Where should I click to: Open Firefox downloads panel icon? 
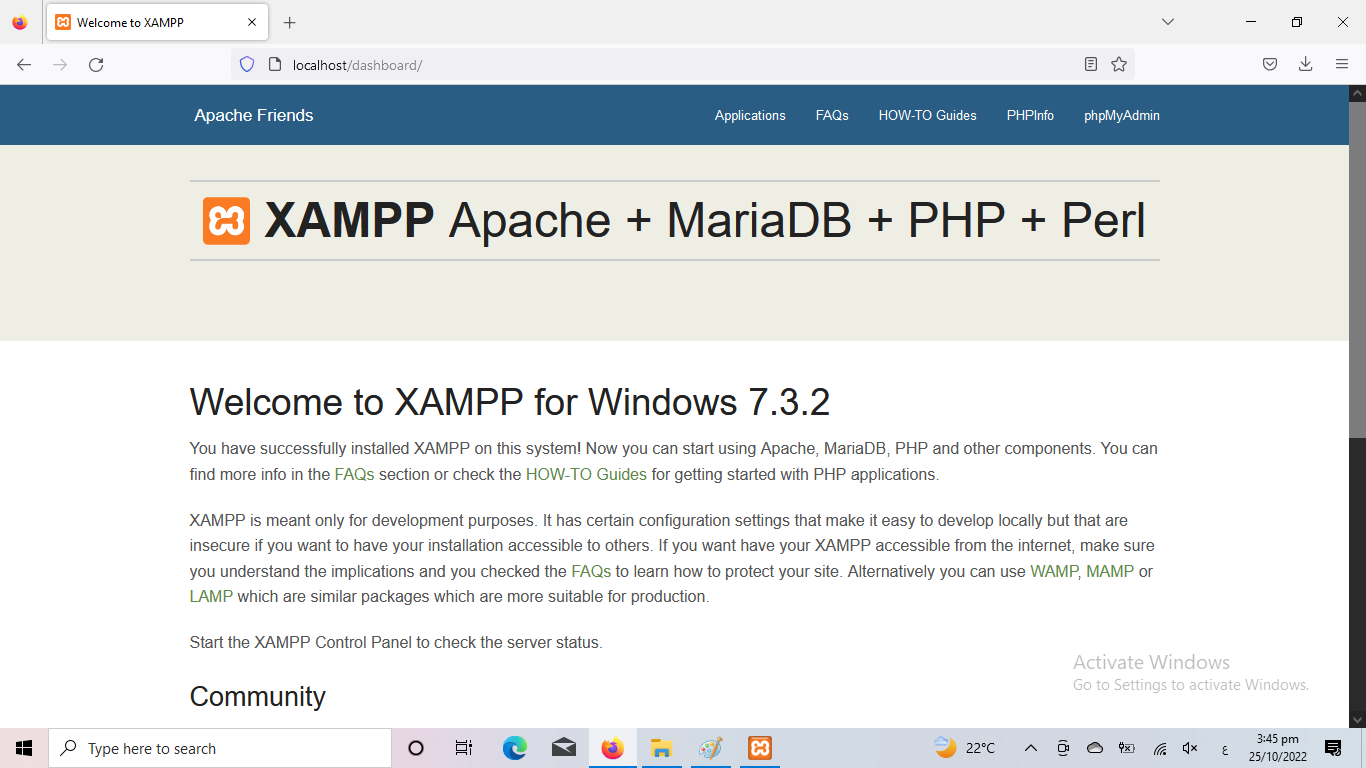tap(1305, 65)
